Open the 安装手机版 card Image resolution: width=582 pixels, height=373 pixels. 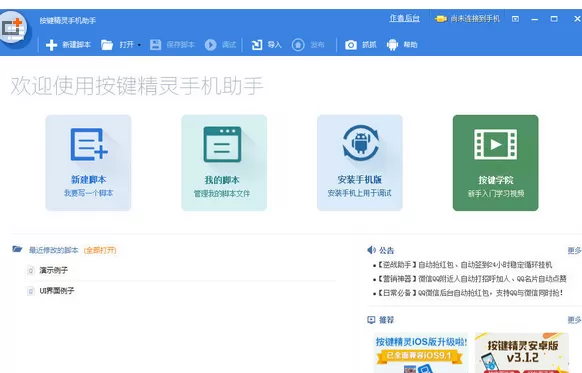(x=360, y=163)
